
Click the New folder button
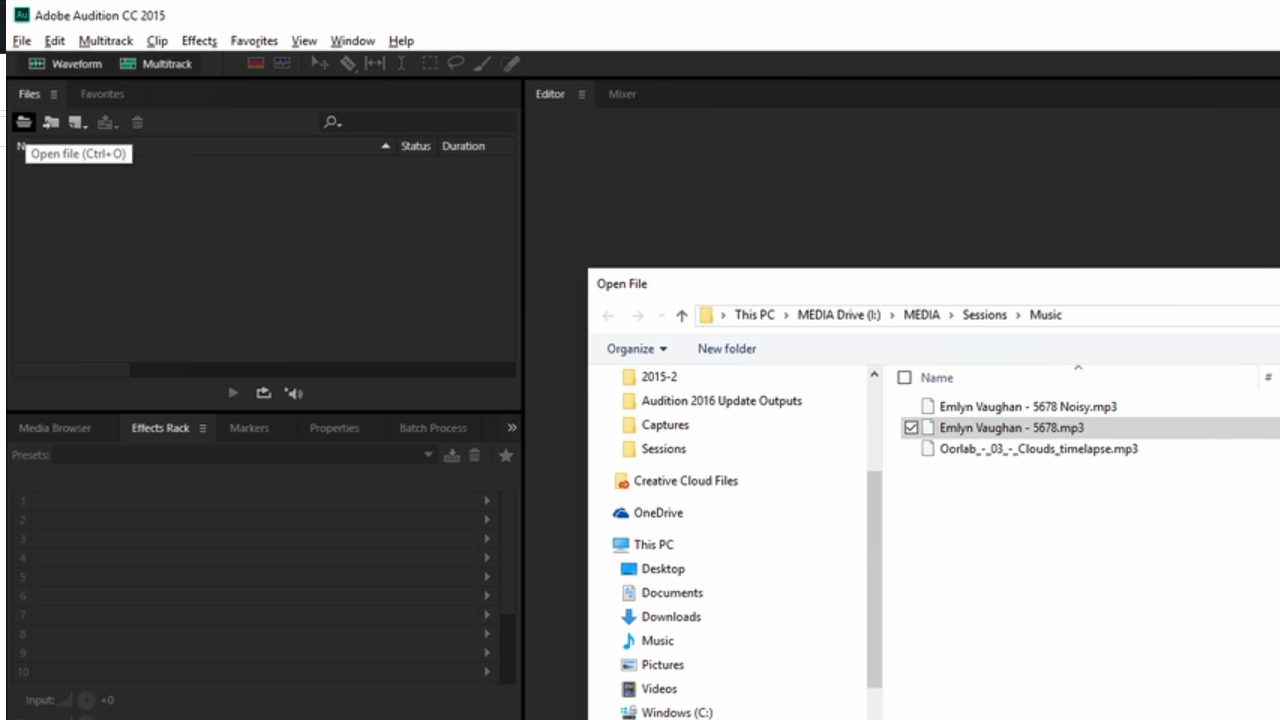tap(727, 348)
